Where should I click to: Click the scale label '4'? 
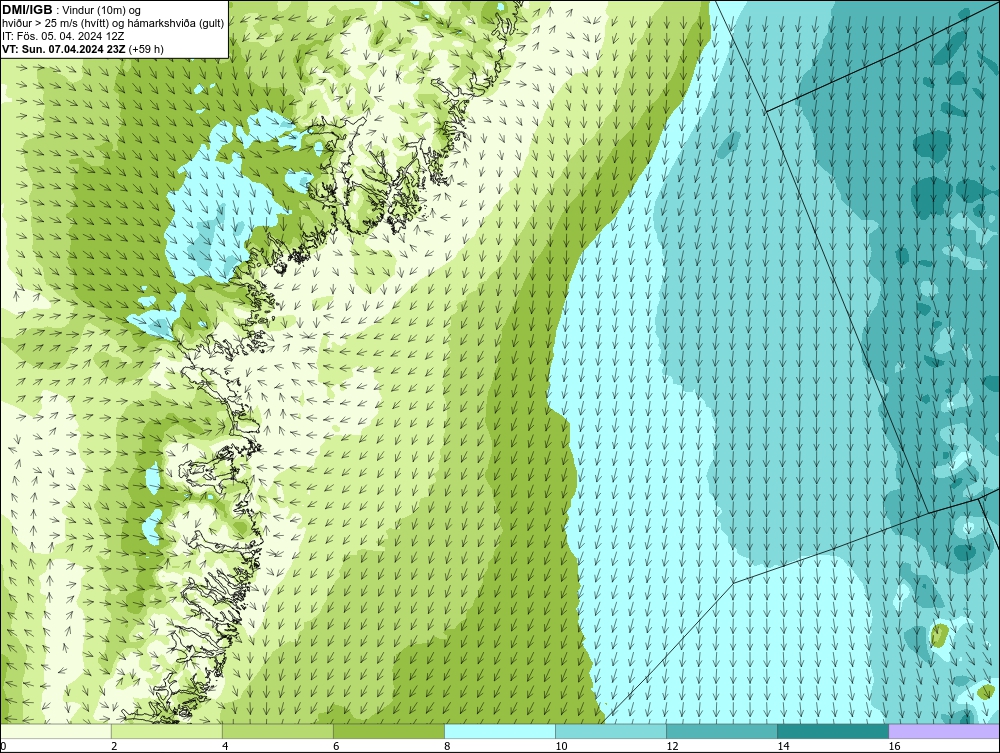225,747
